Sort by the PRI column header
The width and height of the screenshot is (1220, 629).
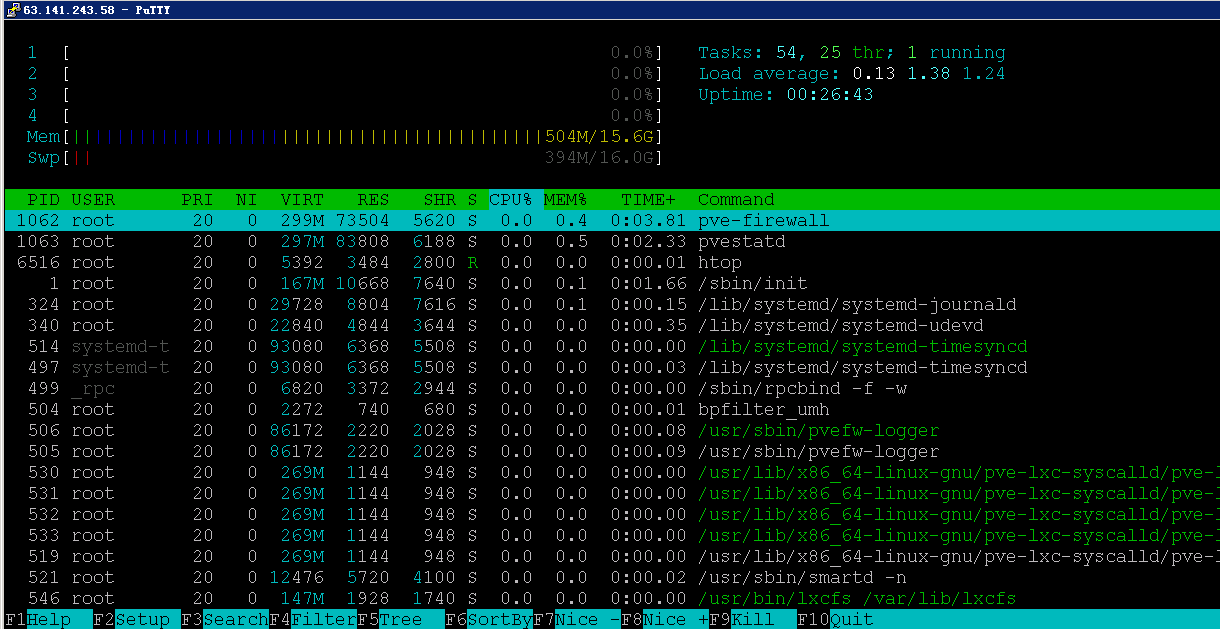coord(197,199)
